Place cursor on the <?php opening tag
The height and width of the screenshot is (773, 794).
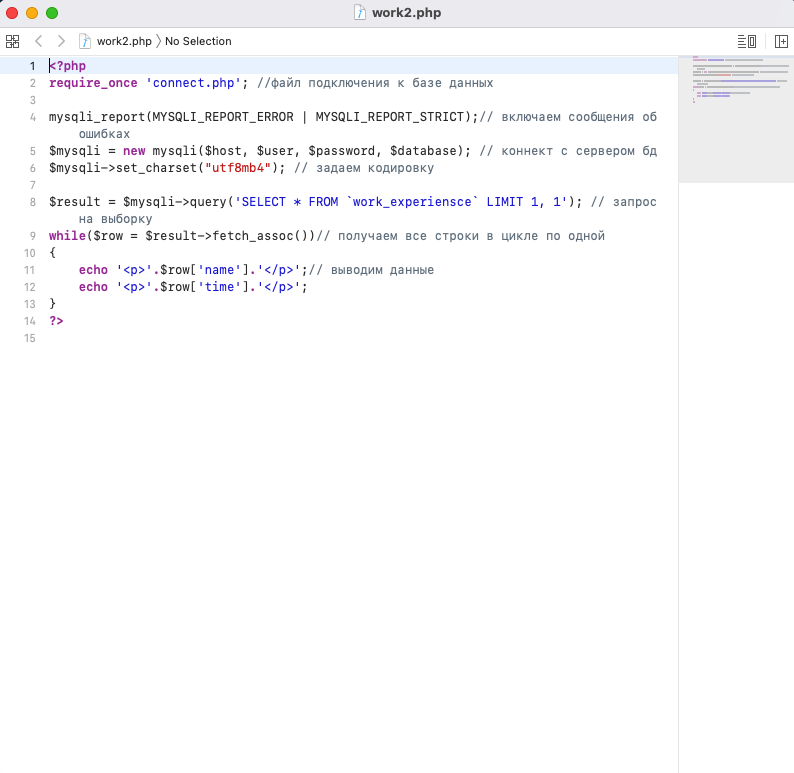pyautogui.click(x=67, y=66)
